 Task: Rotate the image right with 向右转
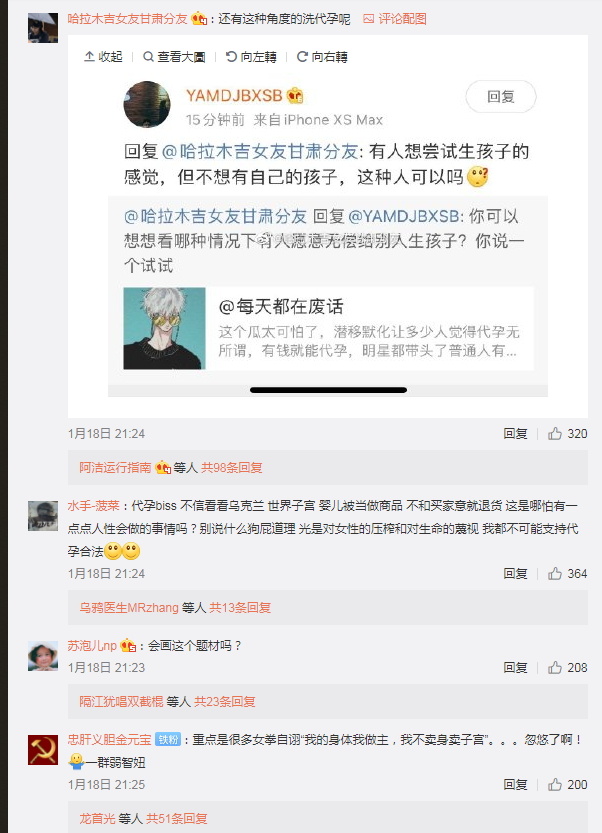[x=322, y=56]
